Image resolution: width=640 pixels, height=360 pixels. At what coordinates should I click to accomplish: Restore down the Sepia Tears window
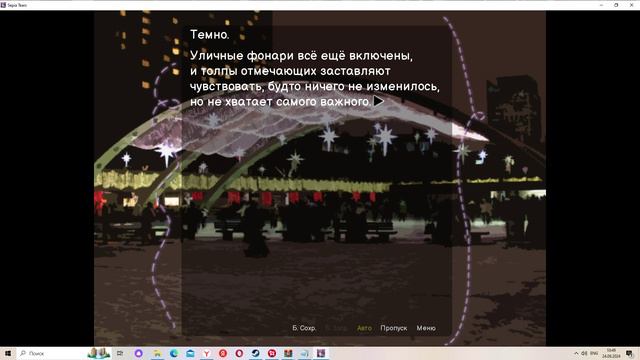[x=616, y=5]
